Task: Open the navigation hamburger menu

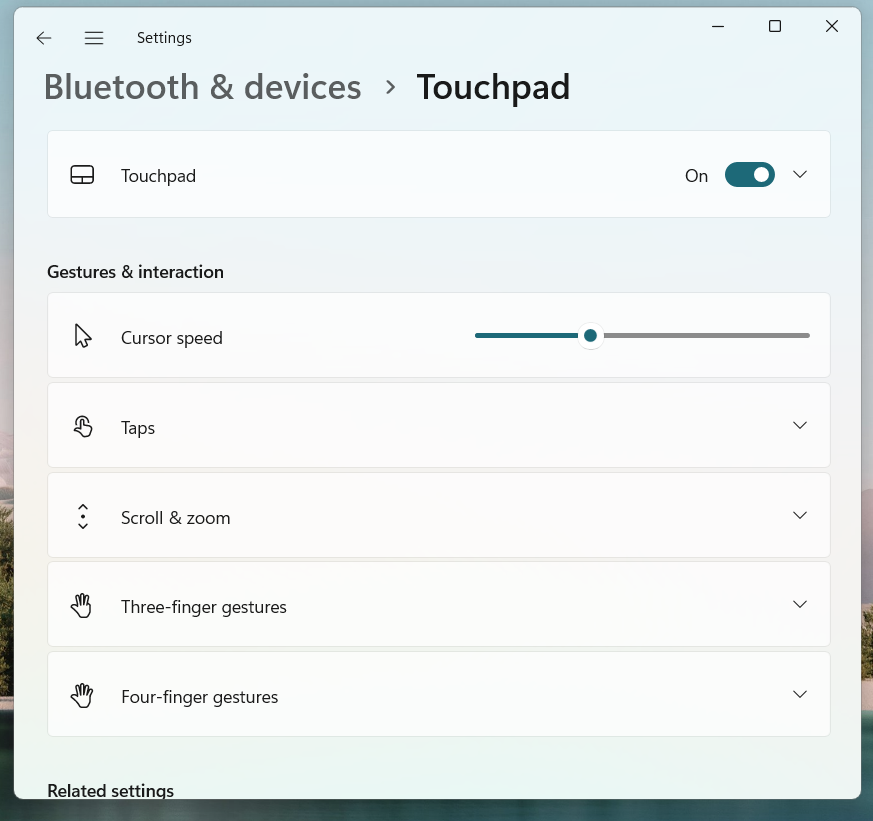Action: tap(93, 37)
